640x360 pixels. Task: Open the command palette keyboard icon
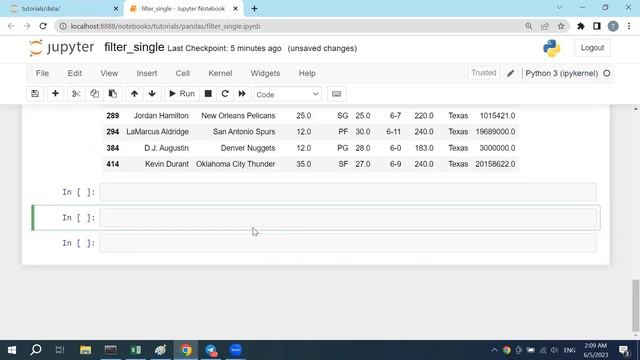[336, 94]
